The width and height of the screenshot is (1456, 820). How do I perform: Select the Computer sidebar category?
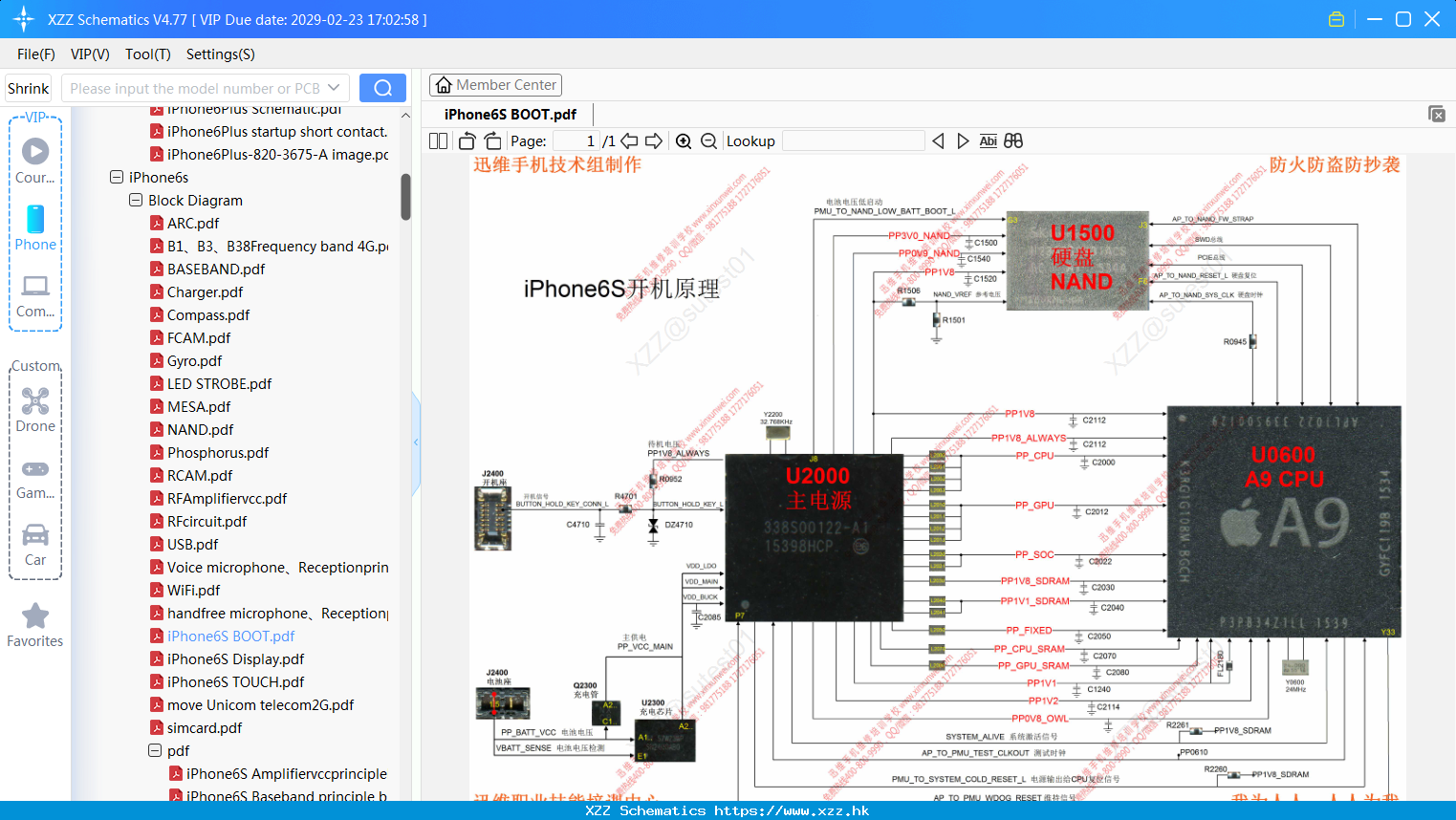pos(35,295)
